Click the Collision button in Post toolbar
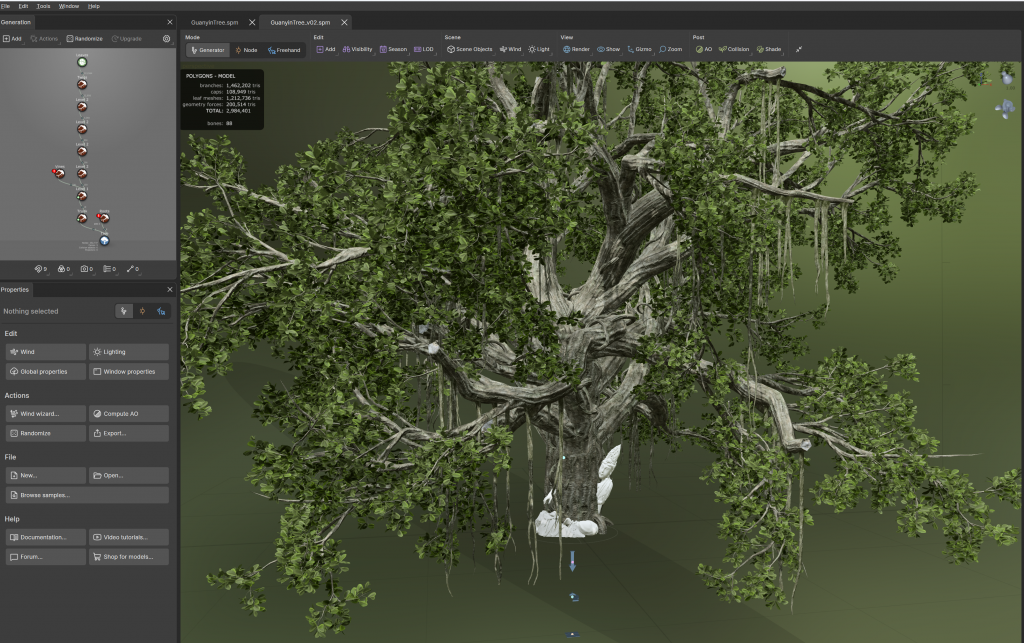Viewport: 1024px width, 643px height. [x=733, y=49]
